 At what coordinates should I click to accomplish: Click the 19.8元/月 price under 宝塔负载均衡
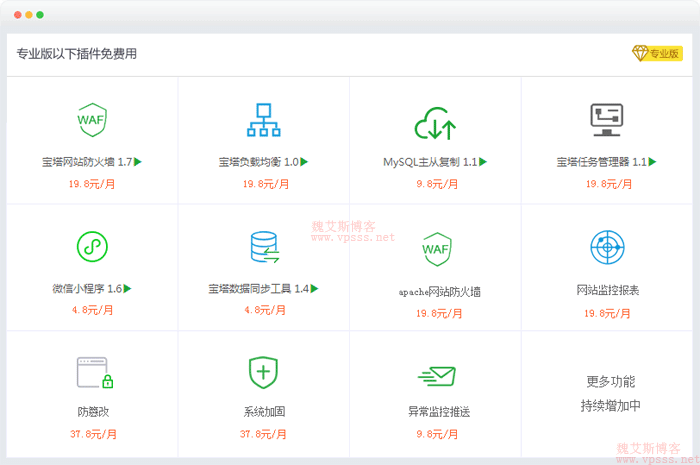coord(266,184)
